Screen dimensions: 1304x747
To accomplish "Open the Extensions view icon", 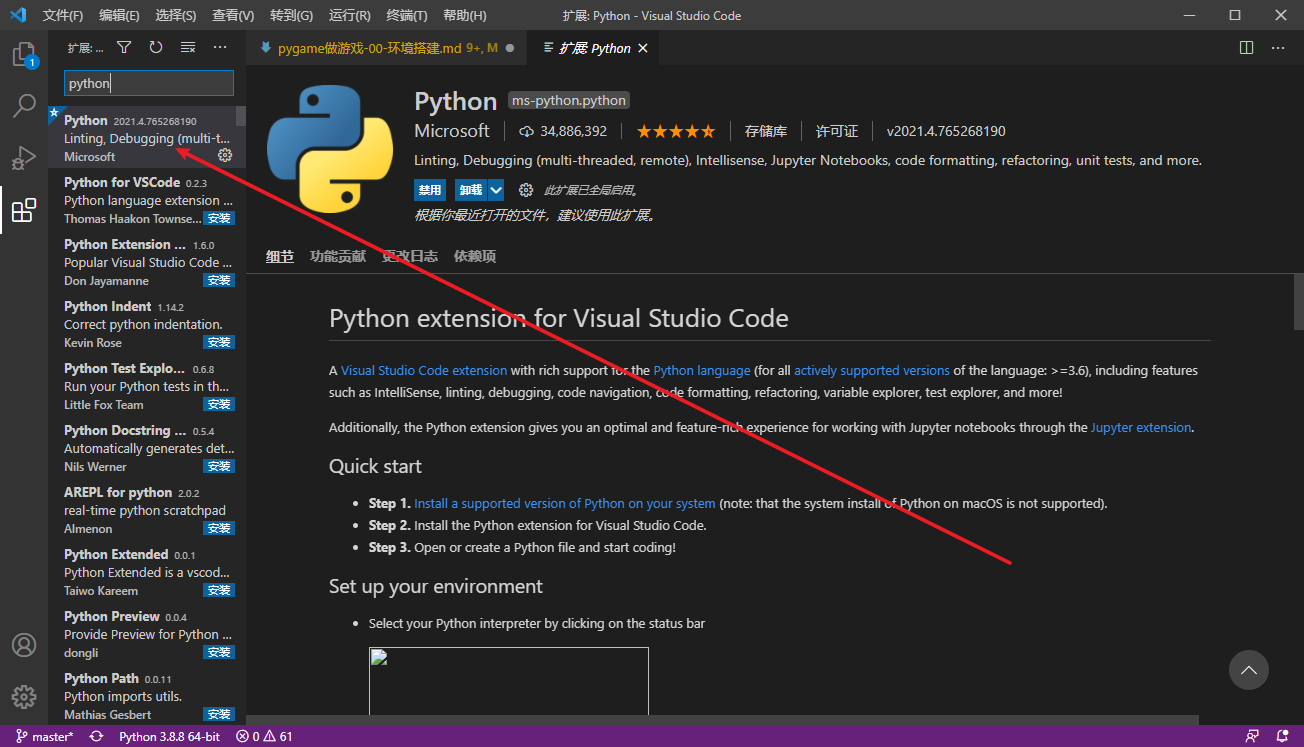I will pyautogui.click(x=24, y=210).
